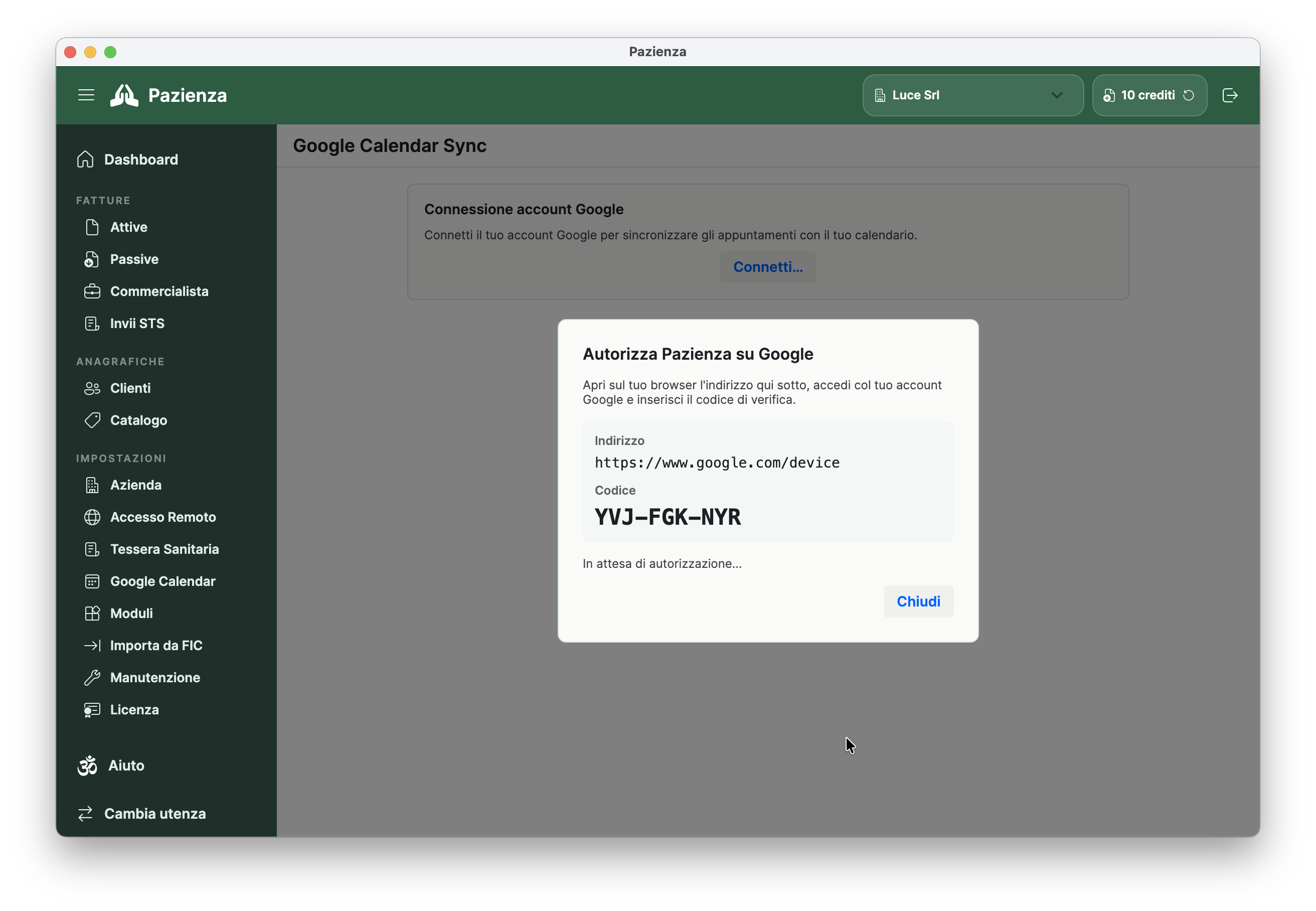Viewport: 1316px width, 911px height.
Task: Click the Invii STS document icon
Action: tap(92, 324)
